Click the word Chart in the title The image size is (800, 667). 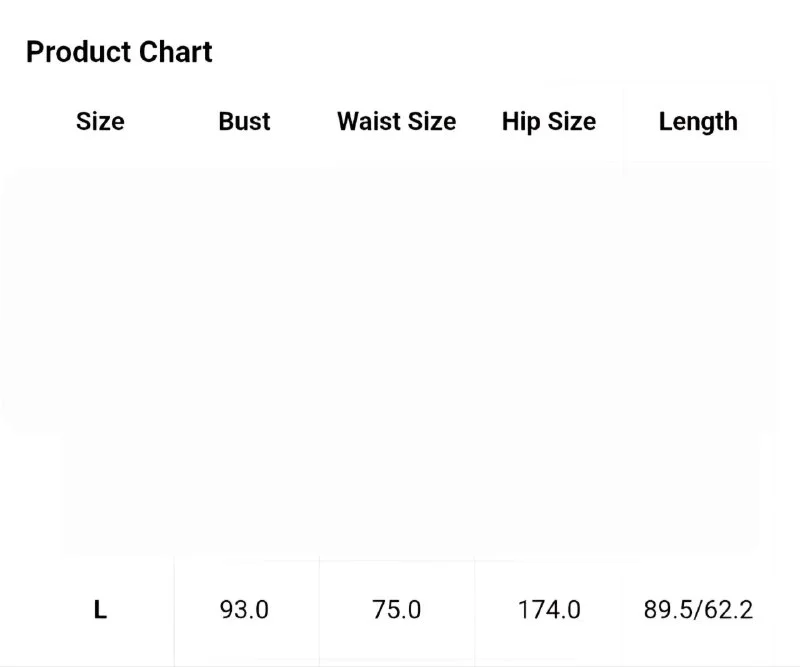176,52
